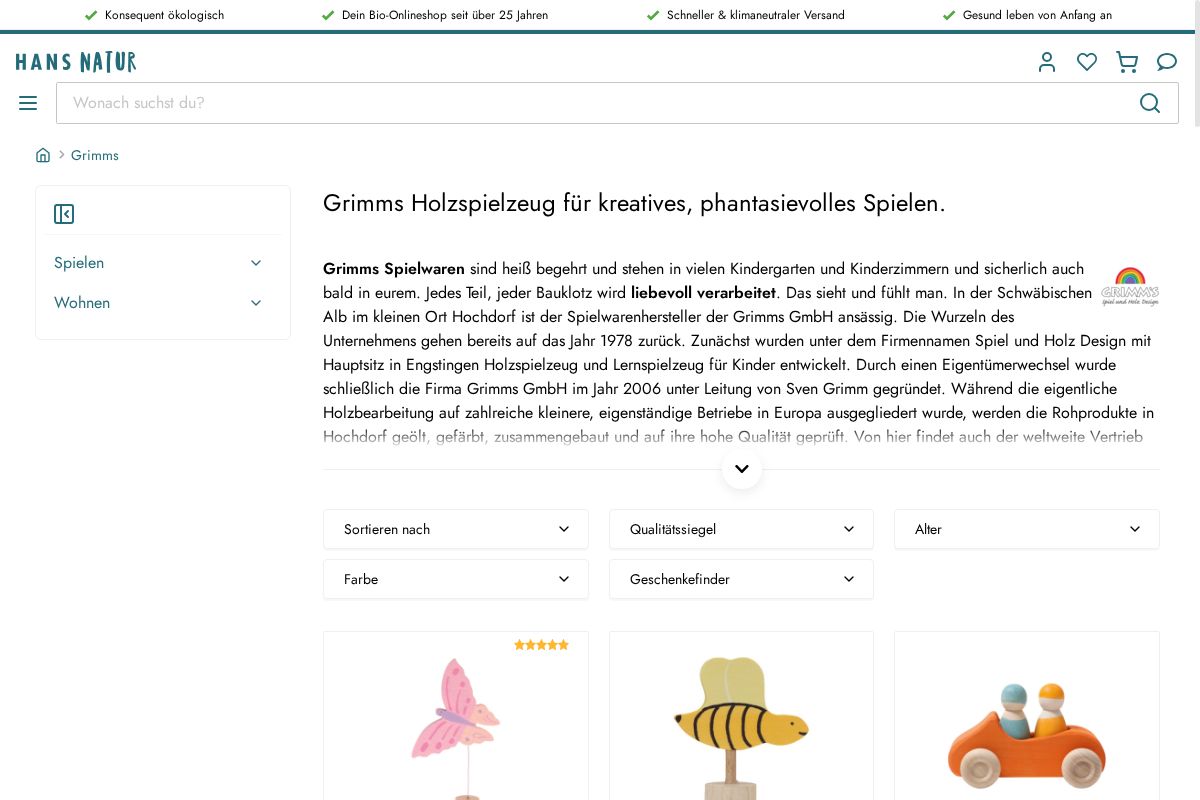Click the bold 'Grimms Spielwaren' text
The width and height of the screenshot is (1200, 800).
point(394,268)
